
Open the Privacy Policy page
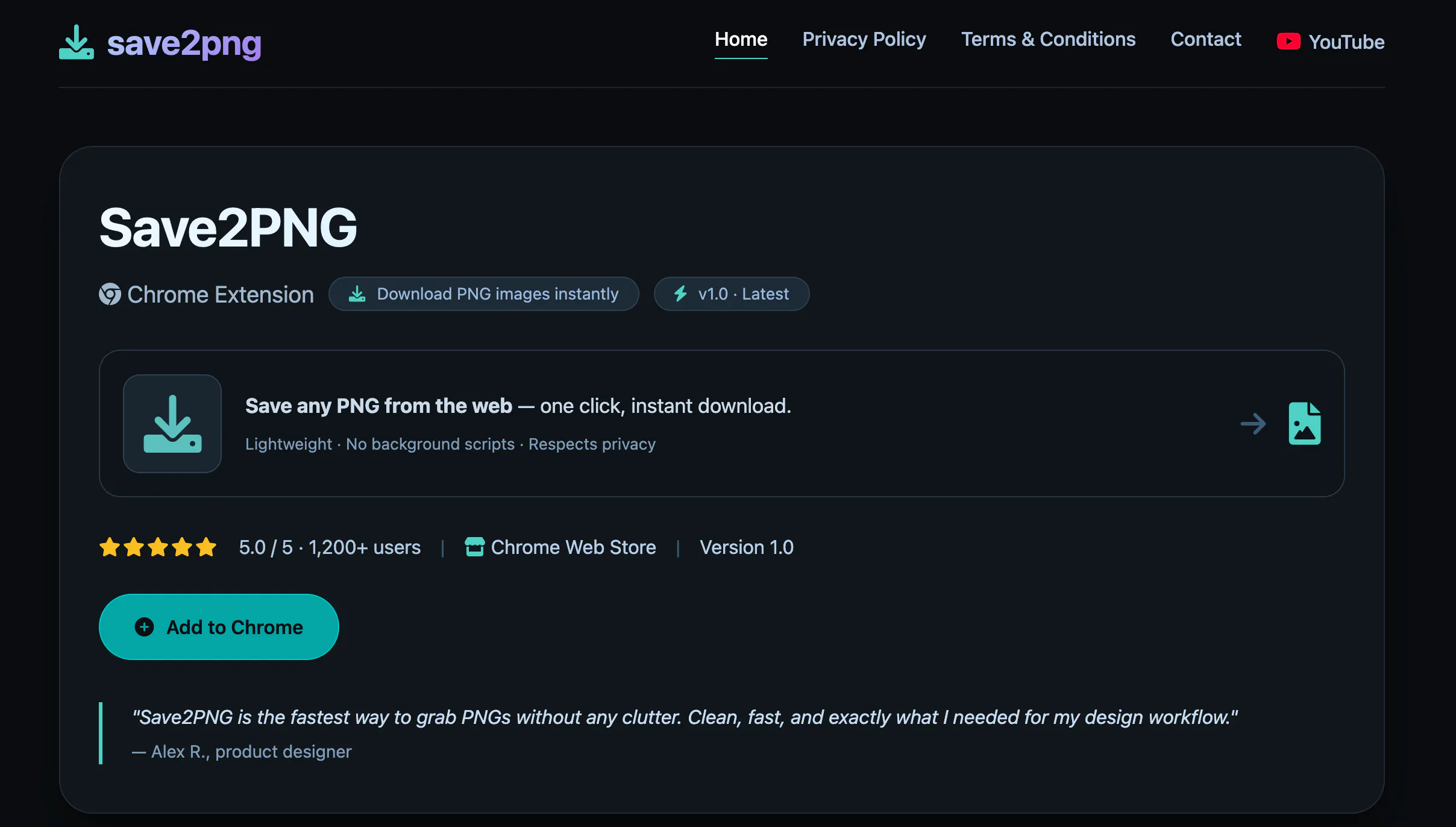[x=864, y=39]
